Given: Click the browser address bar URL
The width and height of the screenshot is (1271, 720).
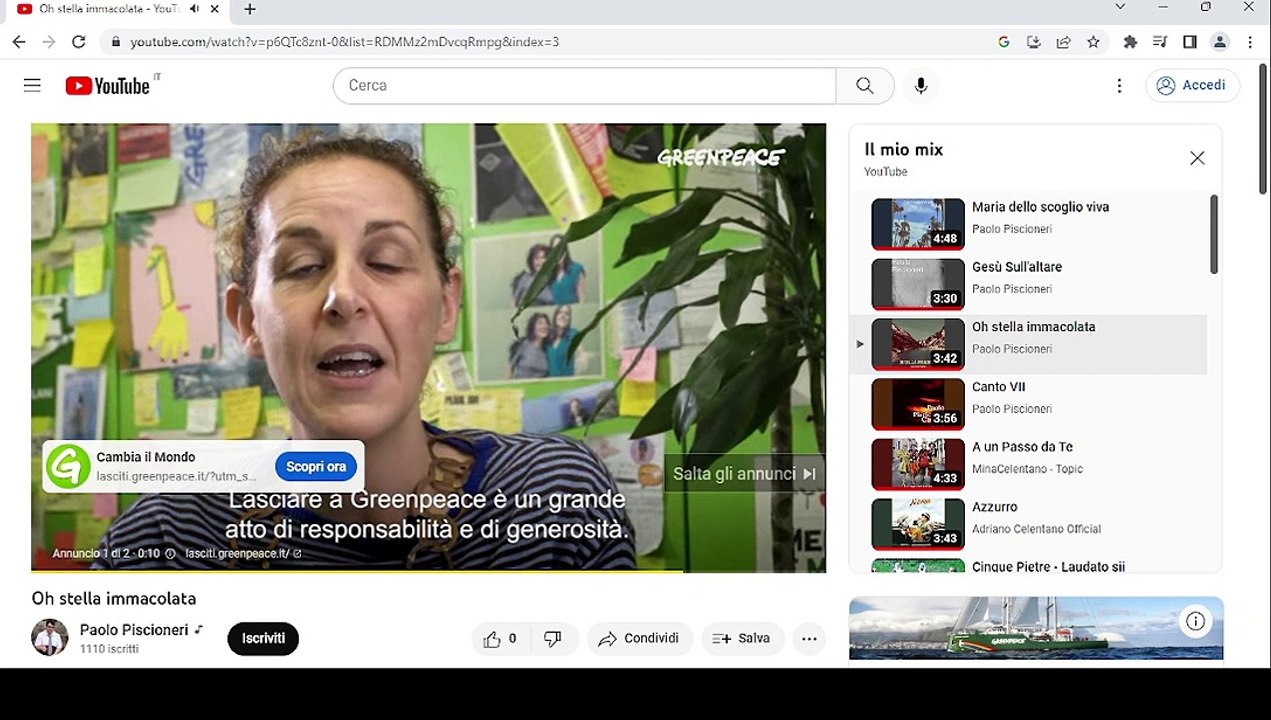Looking at the screenshot, I should (344, 42).
